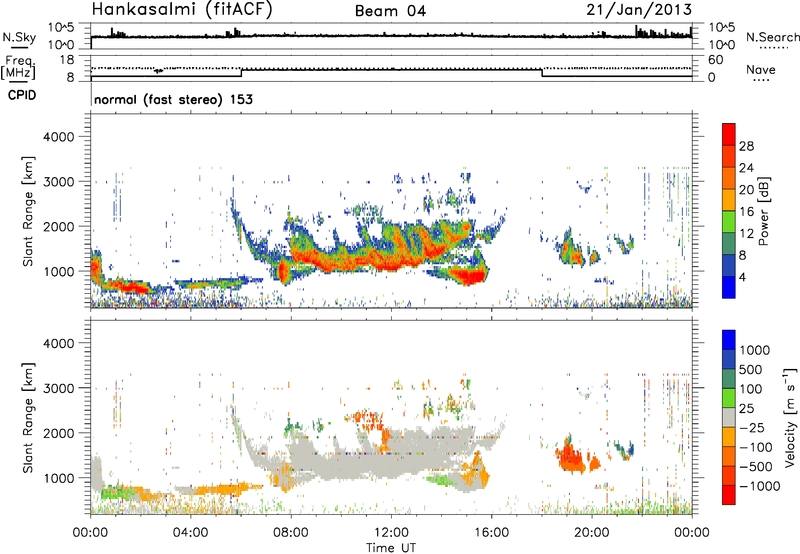Click the '24' tick on power scale
Image resolution: width=800 pixels, height=554 pixels.
[746, 168]
